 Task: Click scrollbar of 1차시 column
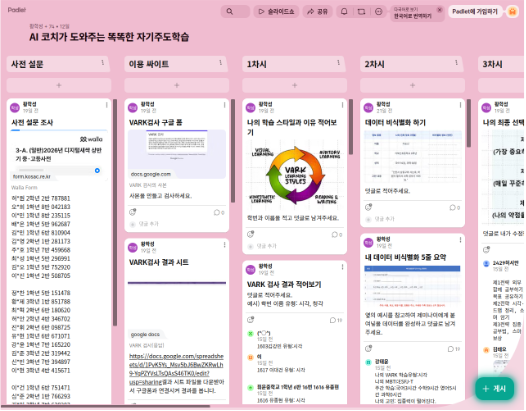coord(351,126)
